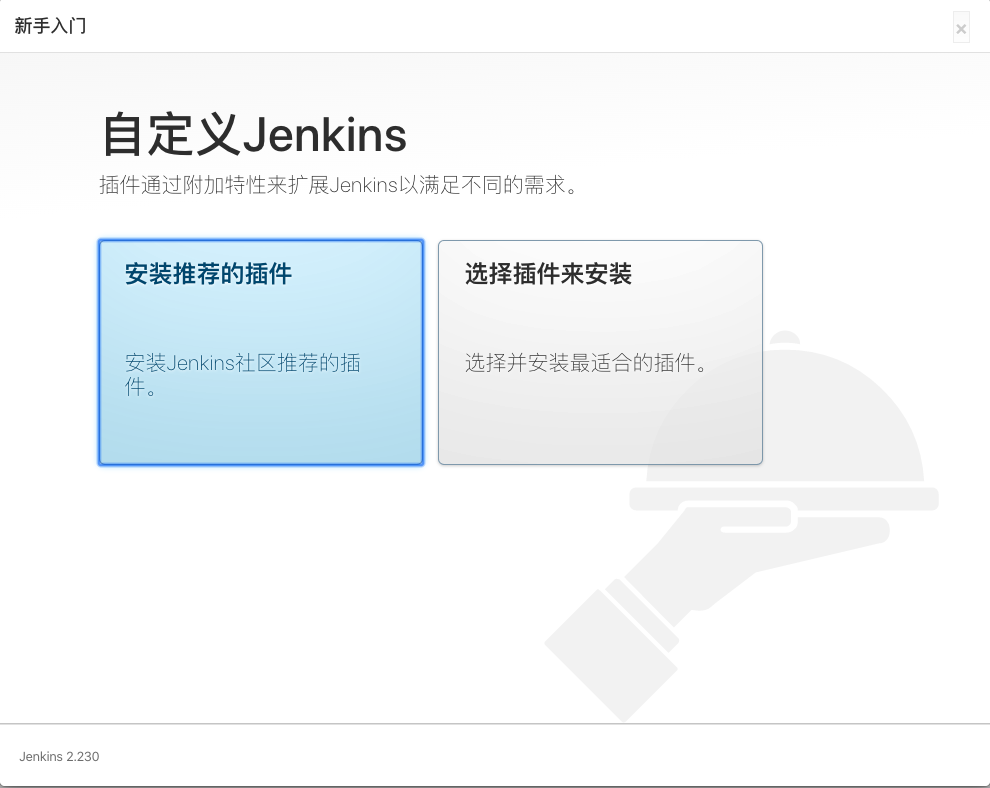Choose the 选择插件来安装 option
The image size is (990, 788).
(600, 352)
